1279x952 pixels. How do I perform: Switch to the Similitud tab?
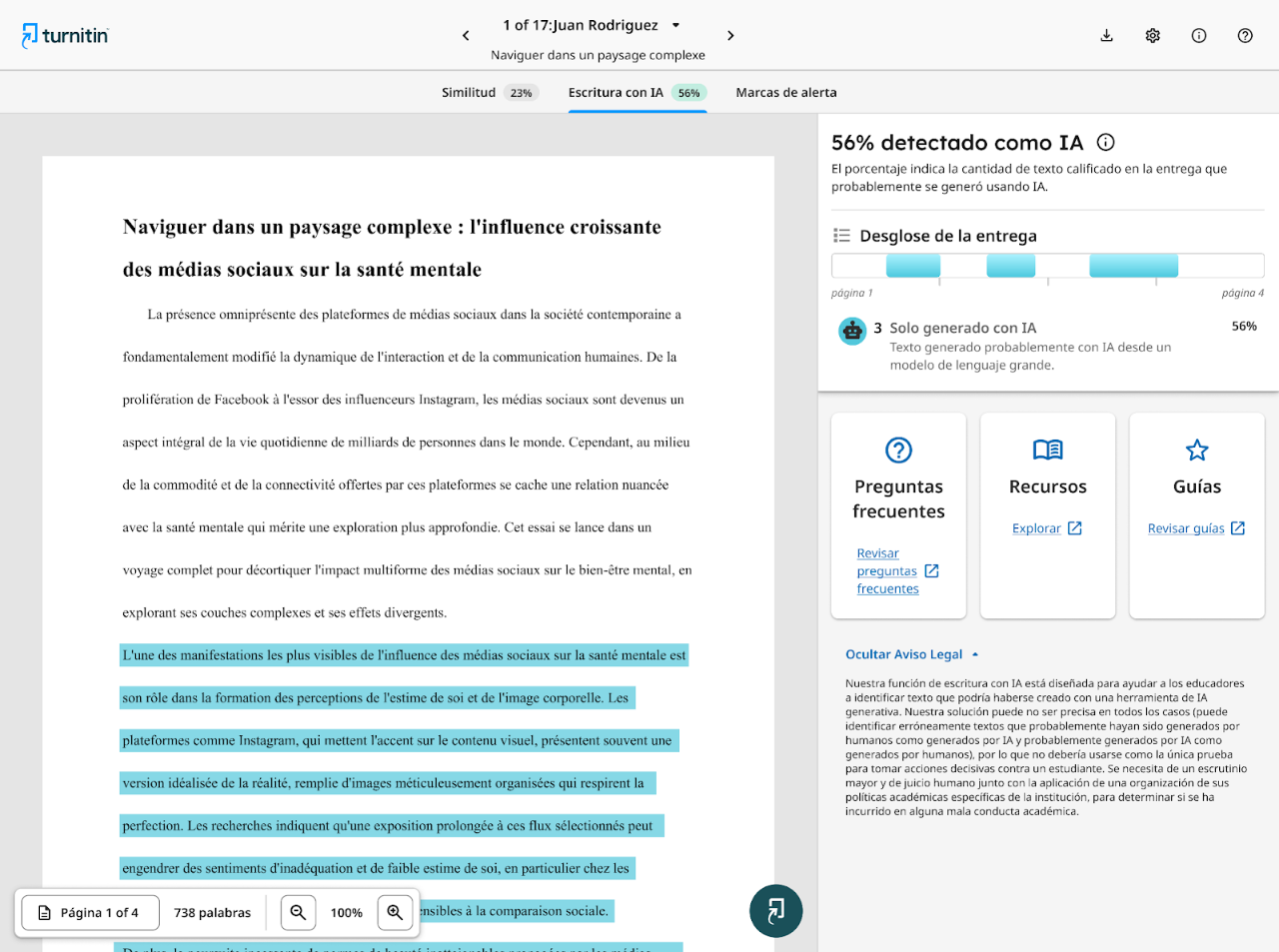(x=469, y=91)
